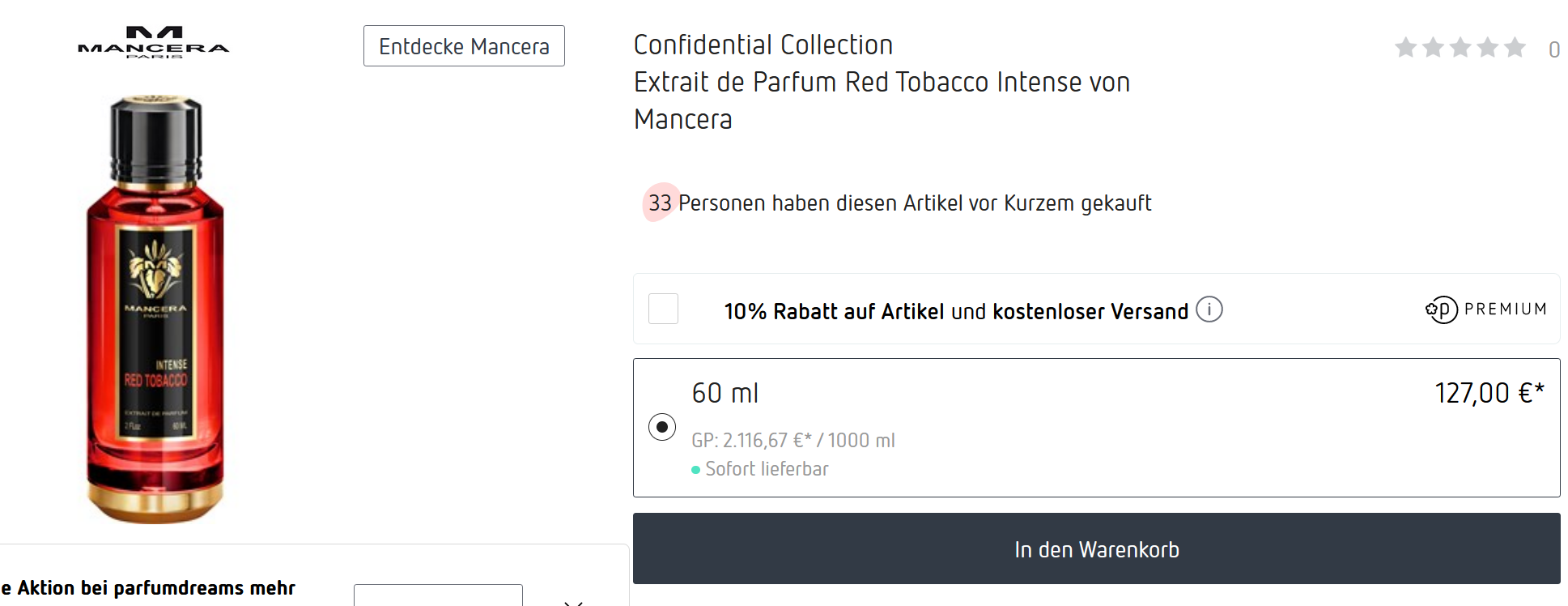The height and width of the screenshot is (606, 1568).
Task: Select the second rating star
Action: coord(1433,48)
